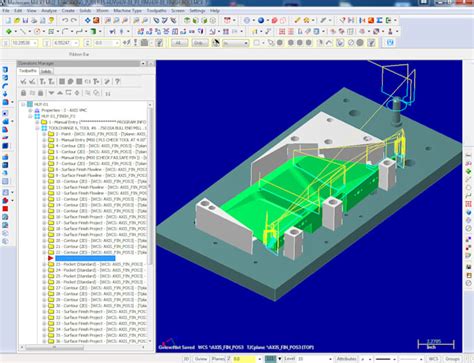Click the Backplot selected operations icon

pyautogui.click(x=62, y=81)
